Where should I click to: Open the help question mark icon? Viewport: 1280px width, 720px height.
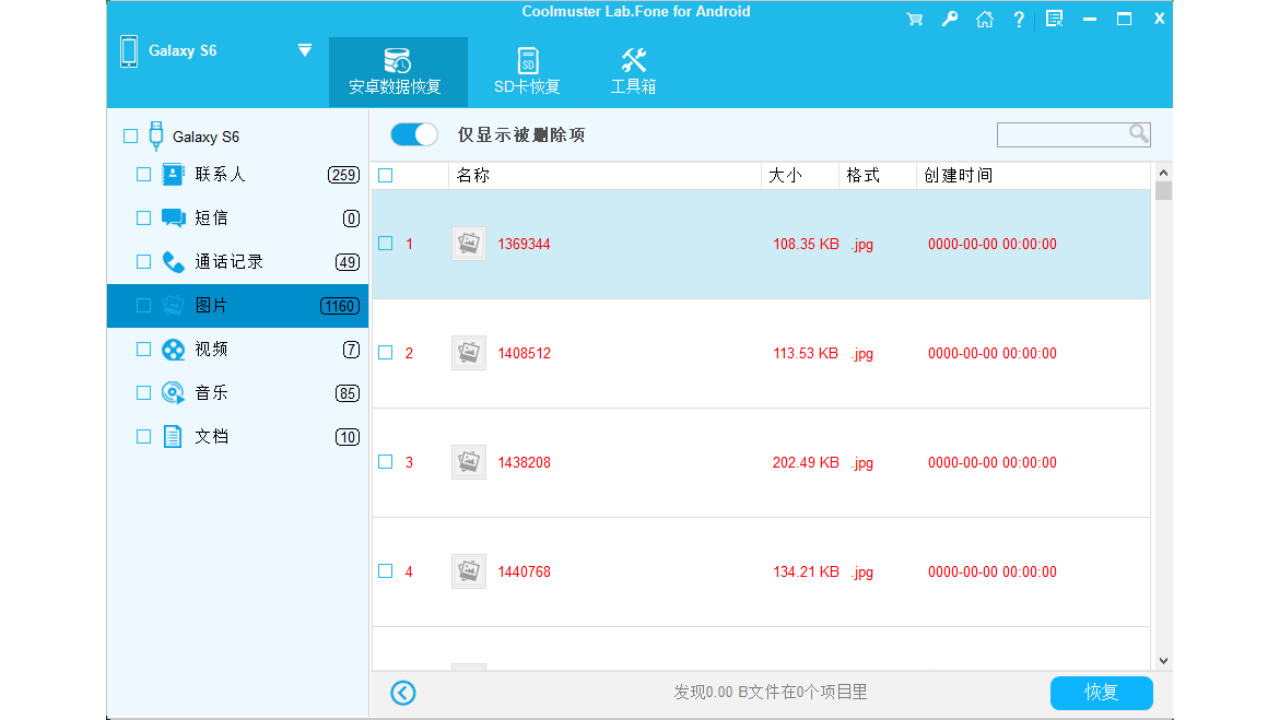pos(1018,18)
